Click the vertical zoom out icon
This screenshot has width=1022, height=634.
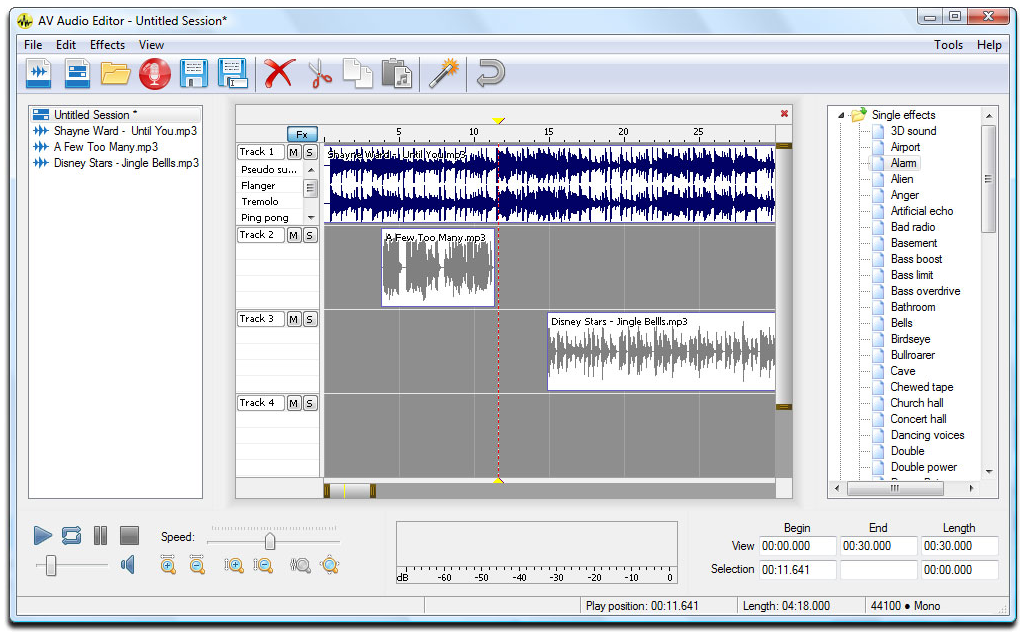coord(263,565)
